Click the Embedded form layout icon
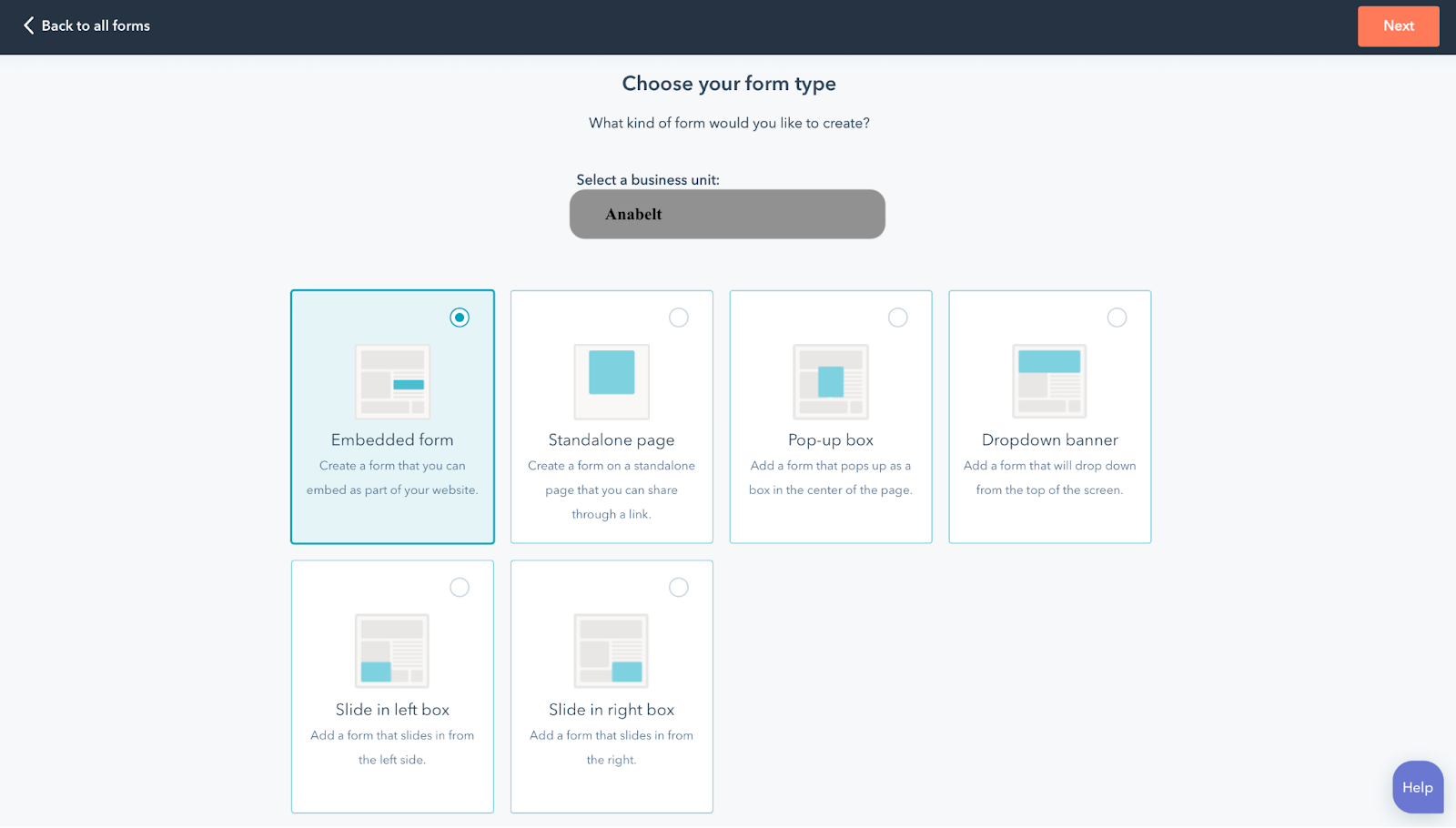This screenshot has width=1456, height=828. (392, 381)
